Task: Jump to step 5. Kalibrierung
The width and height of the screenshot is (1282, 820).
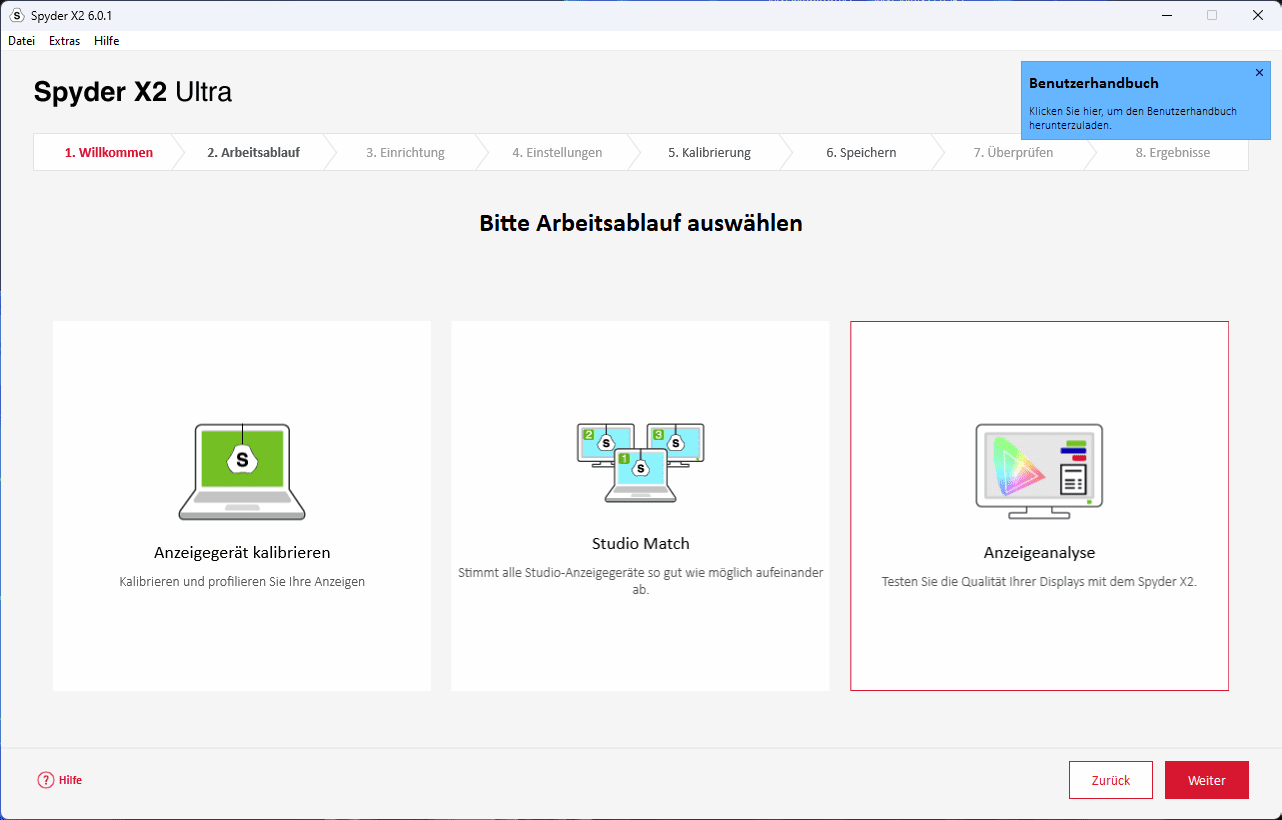Action: (x=709, y=153)
